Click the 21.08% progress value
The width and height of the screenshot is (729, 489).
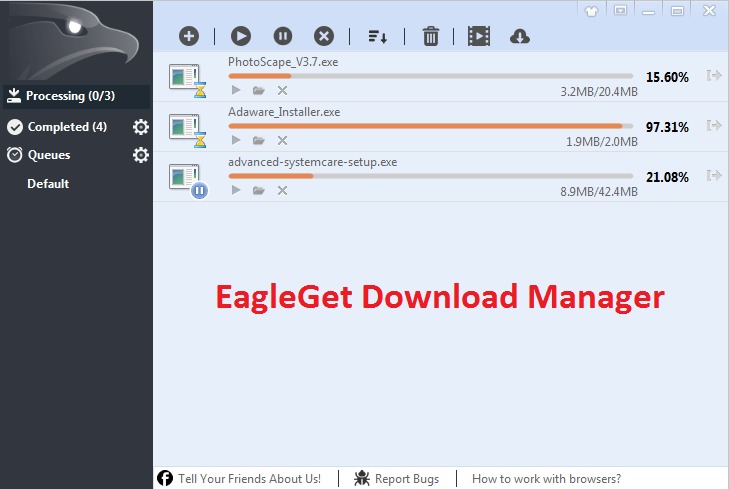click(667, 177)
